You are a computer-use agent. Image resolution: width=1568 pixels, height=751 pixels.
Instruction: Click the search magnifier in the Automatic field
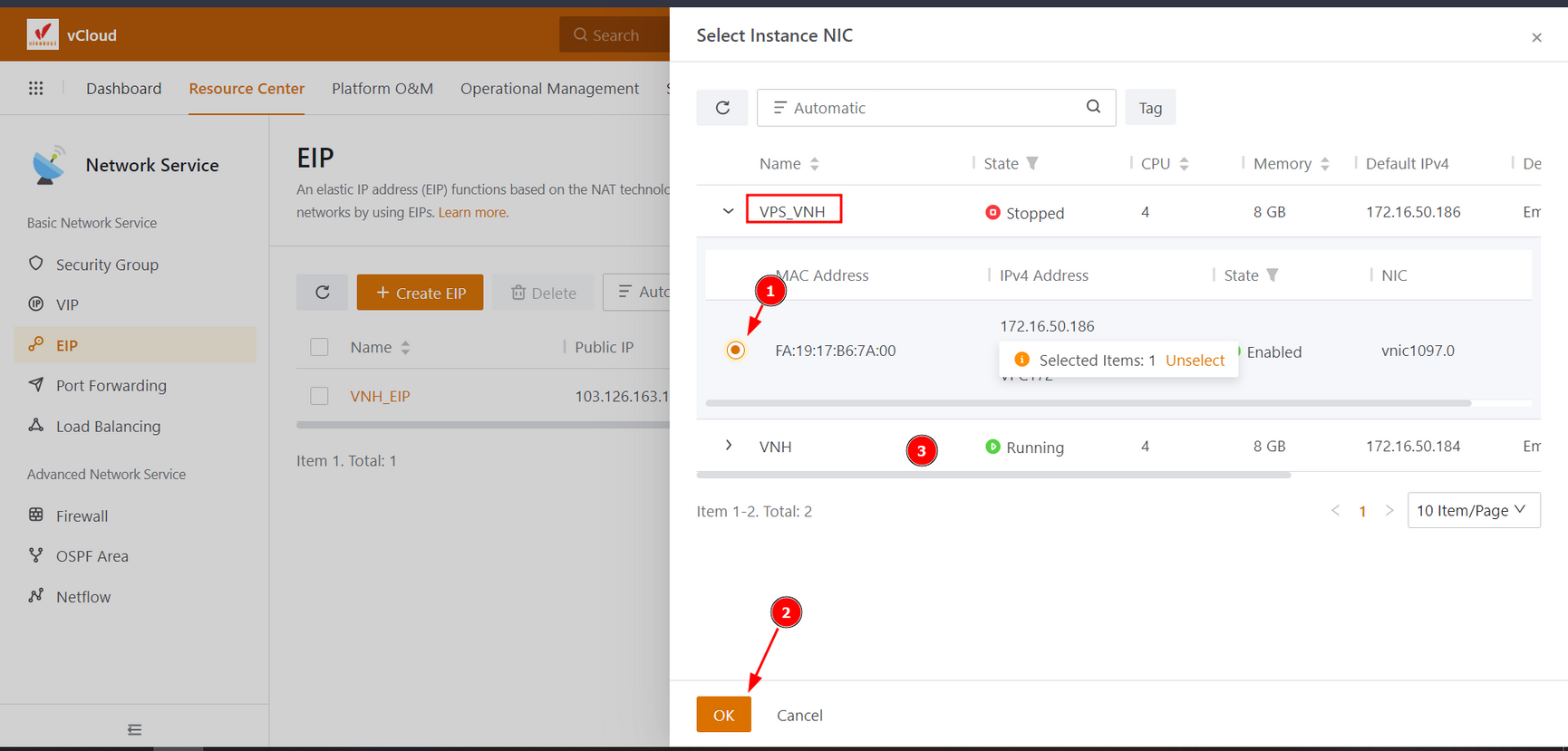coord(1093,107)
